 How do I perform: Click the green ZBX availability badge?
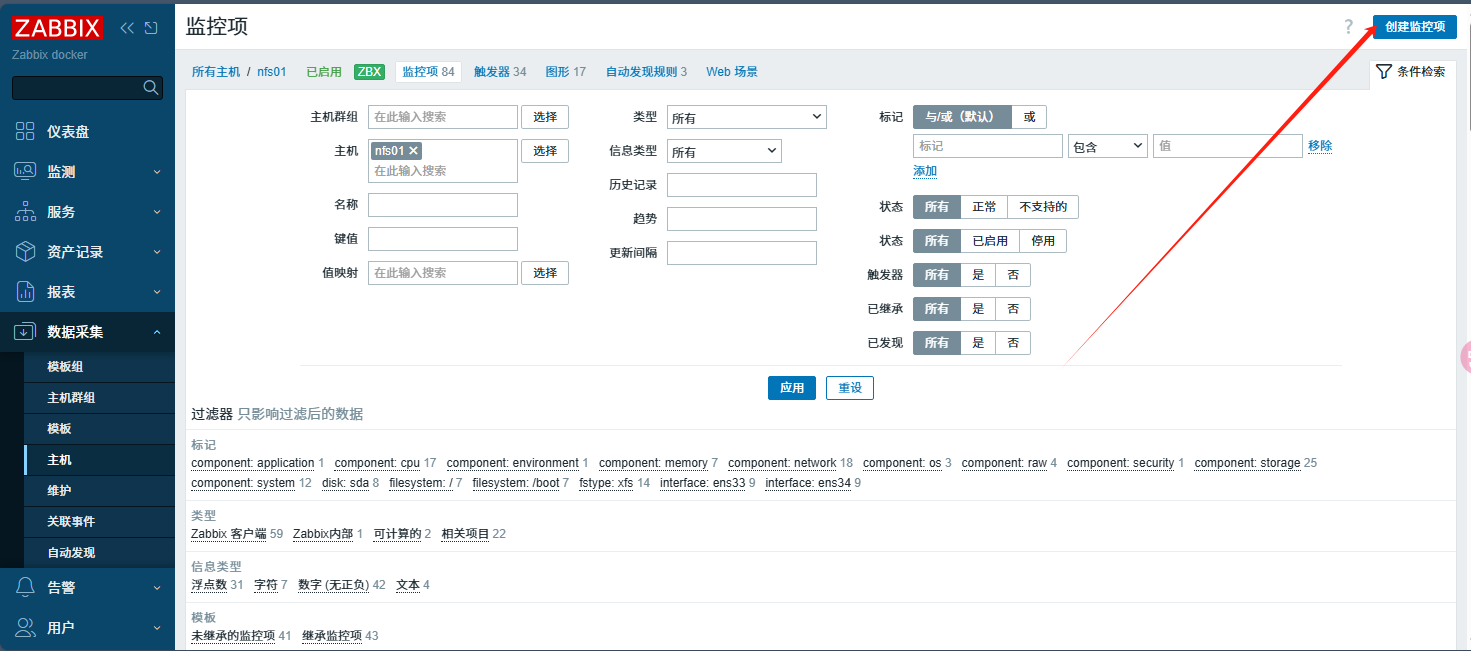pos(369,72)
